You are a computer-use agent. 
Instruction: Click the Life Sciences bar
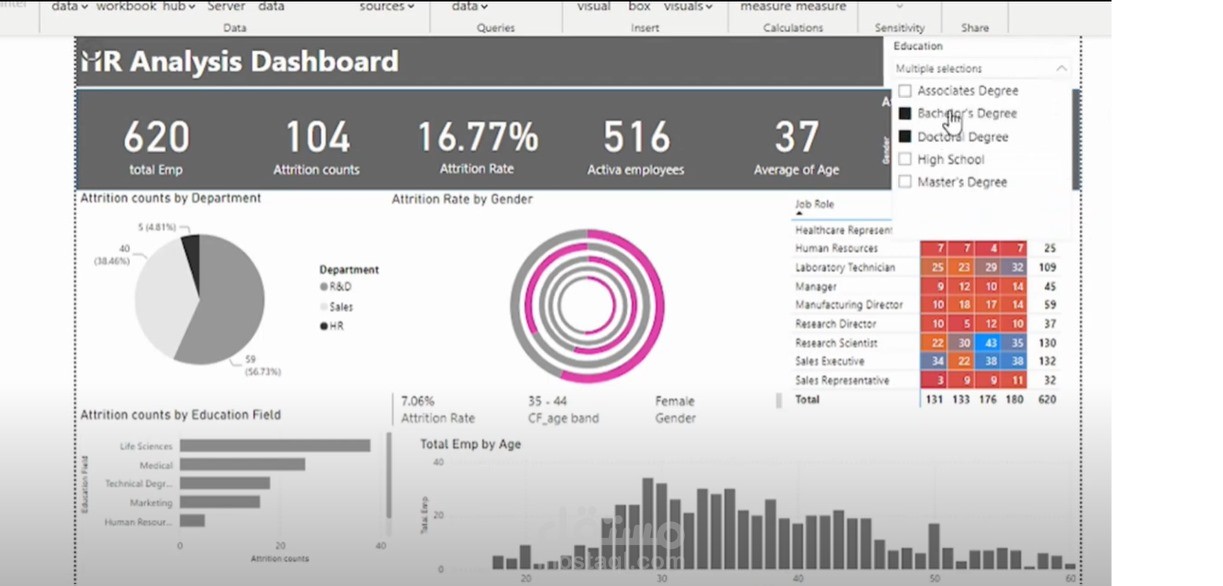pyautogui.click(x=275, y=446)
